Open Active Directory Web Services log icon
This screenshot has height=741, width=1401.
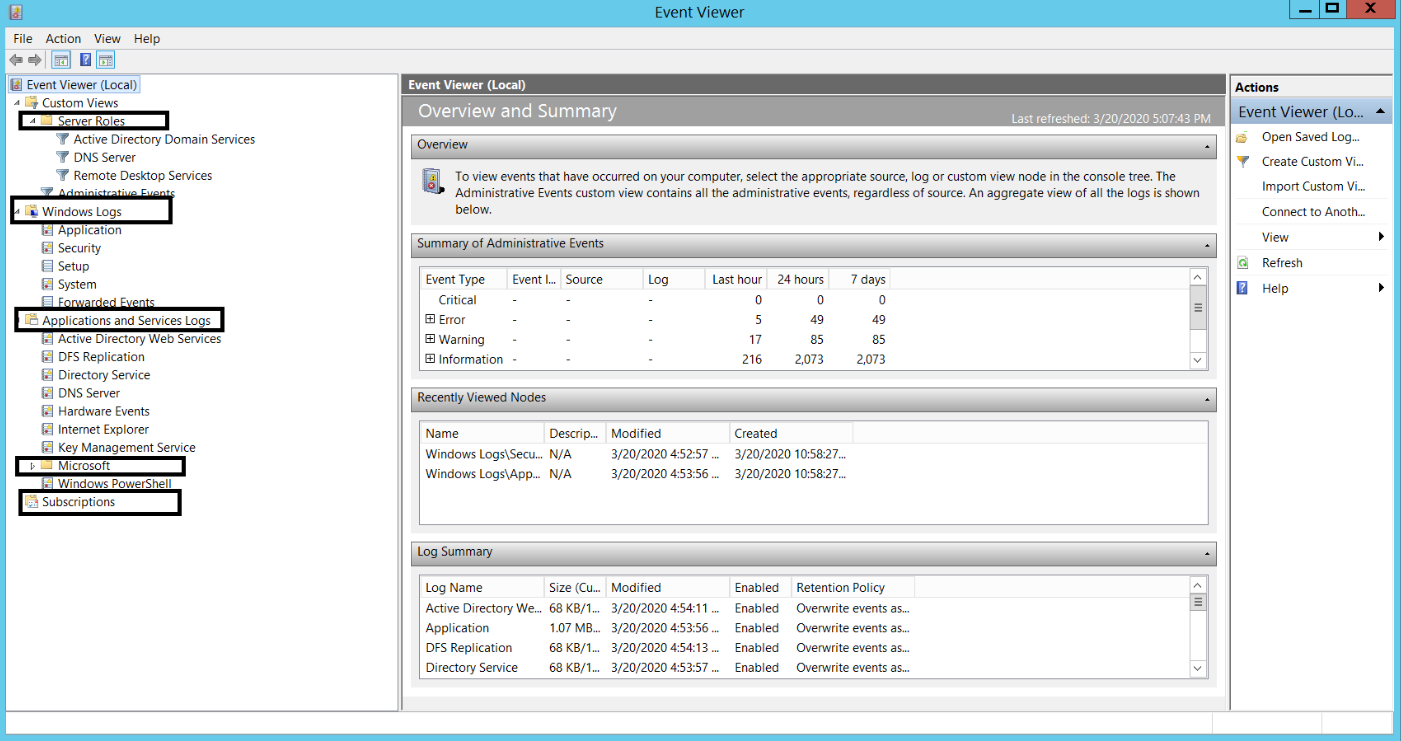coord(47,339)
